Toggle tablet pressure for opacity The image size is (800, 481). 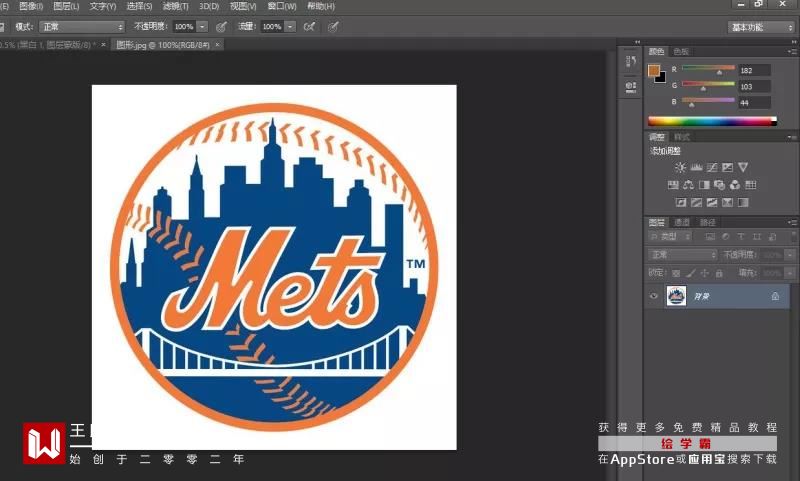(221, 27)
